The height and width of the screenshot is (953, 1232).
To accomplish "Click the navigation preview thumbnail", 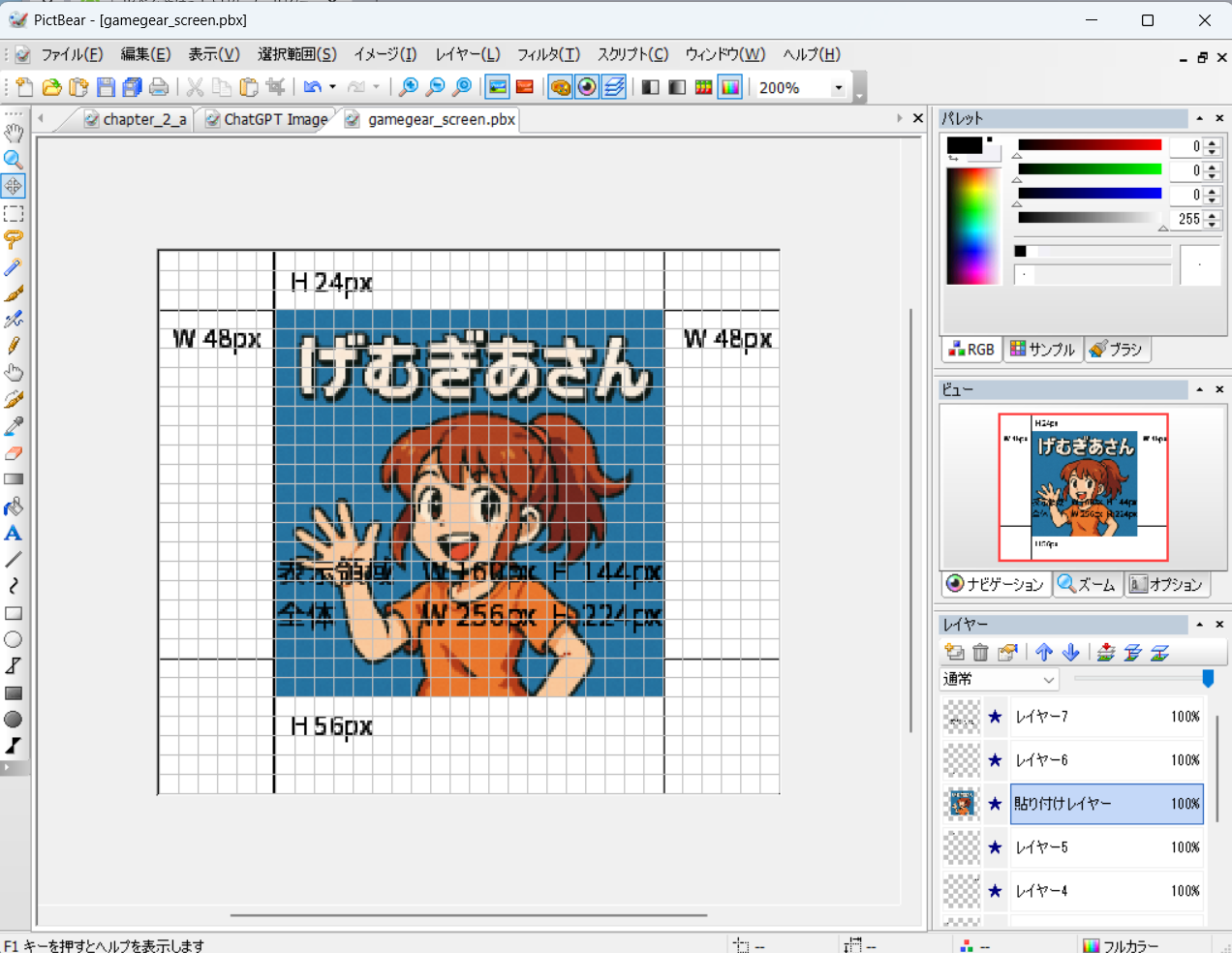I will click(1083, 487).
